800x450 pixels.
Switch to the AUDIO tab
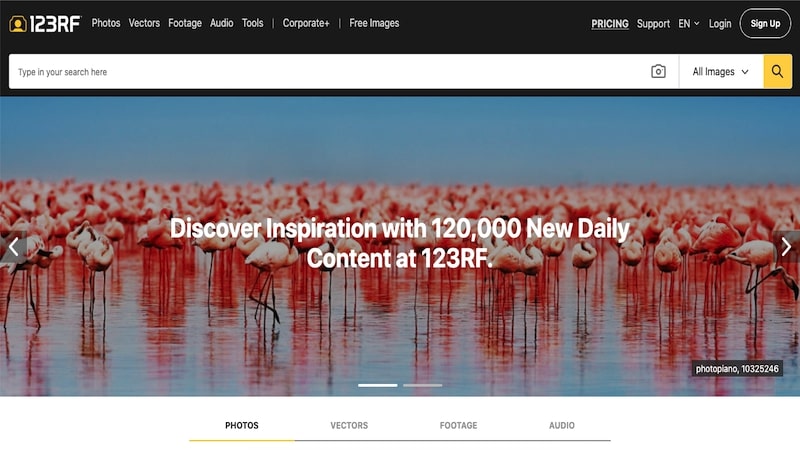tap(562, 426)
